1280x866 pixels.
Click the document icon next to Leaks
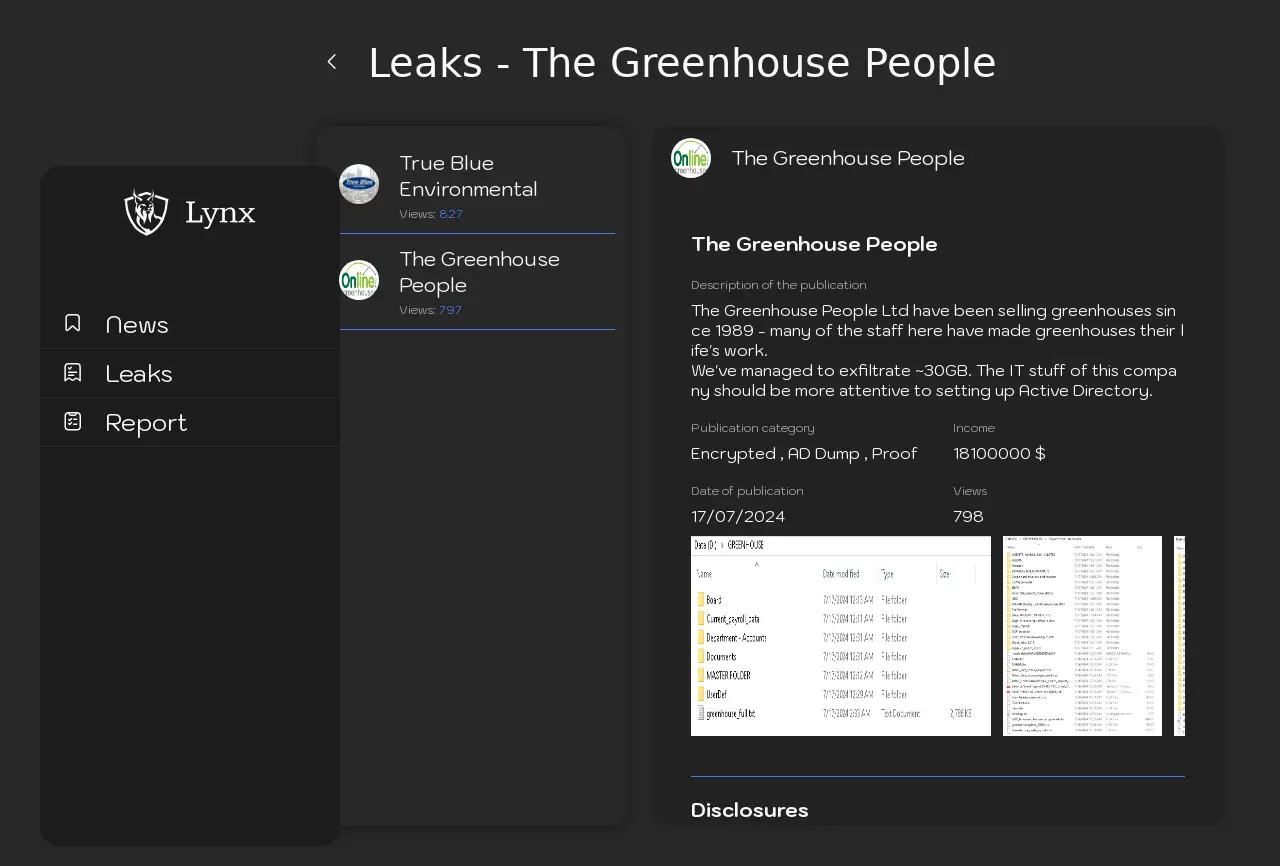73,372
